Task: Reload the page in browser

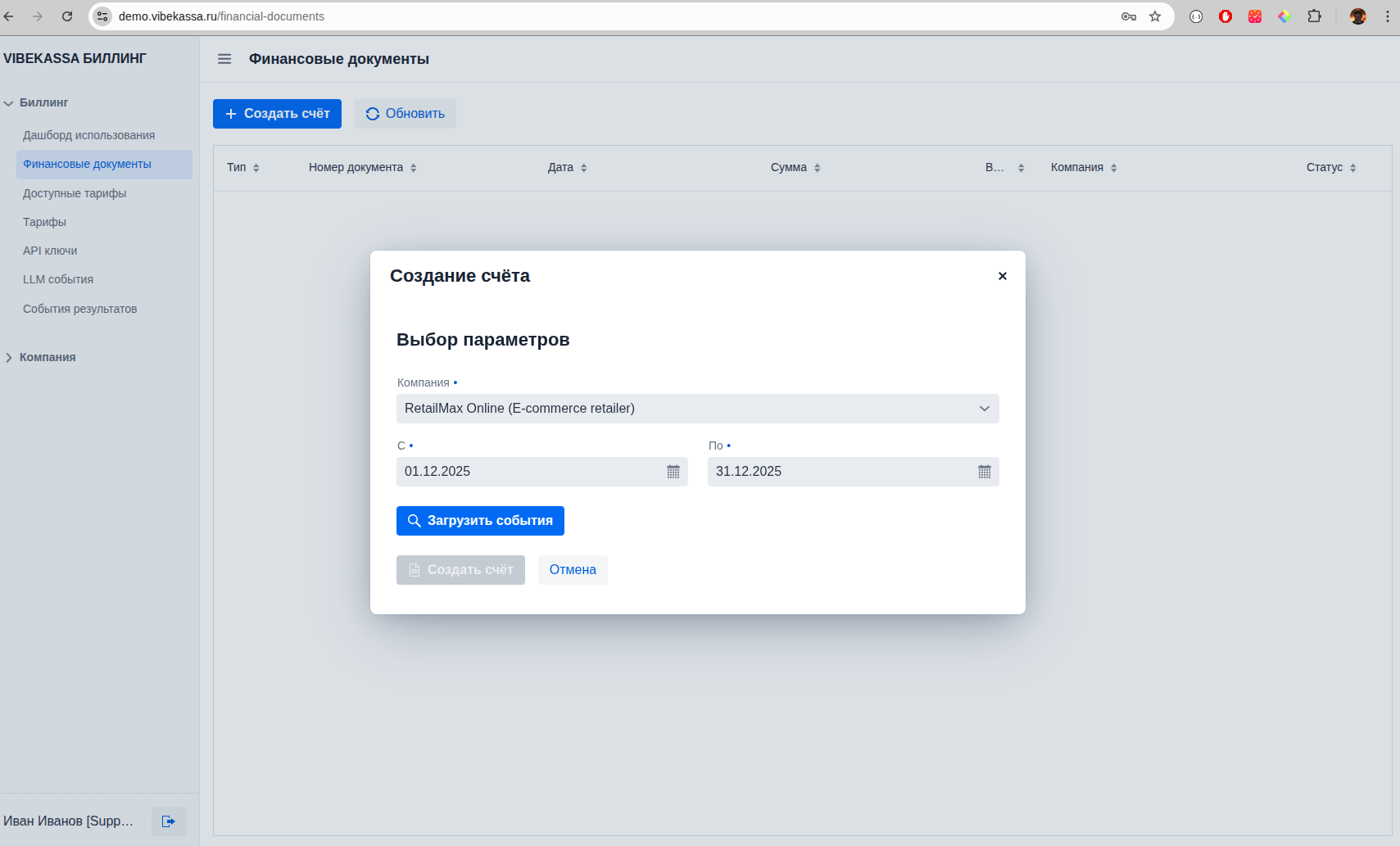Action: click(67, 16)
